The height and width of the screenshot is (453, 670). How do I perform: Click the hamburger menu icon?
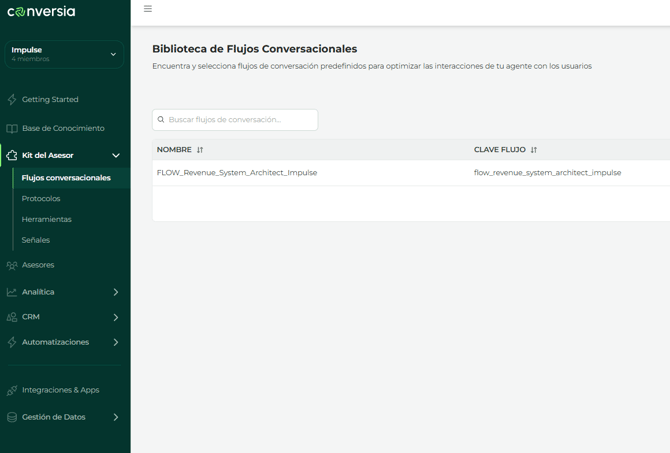148,9
